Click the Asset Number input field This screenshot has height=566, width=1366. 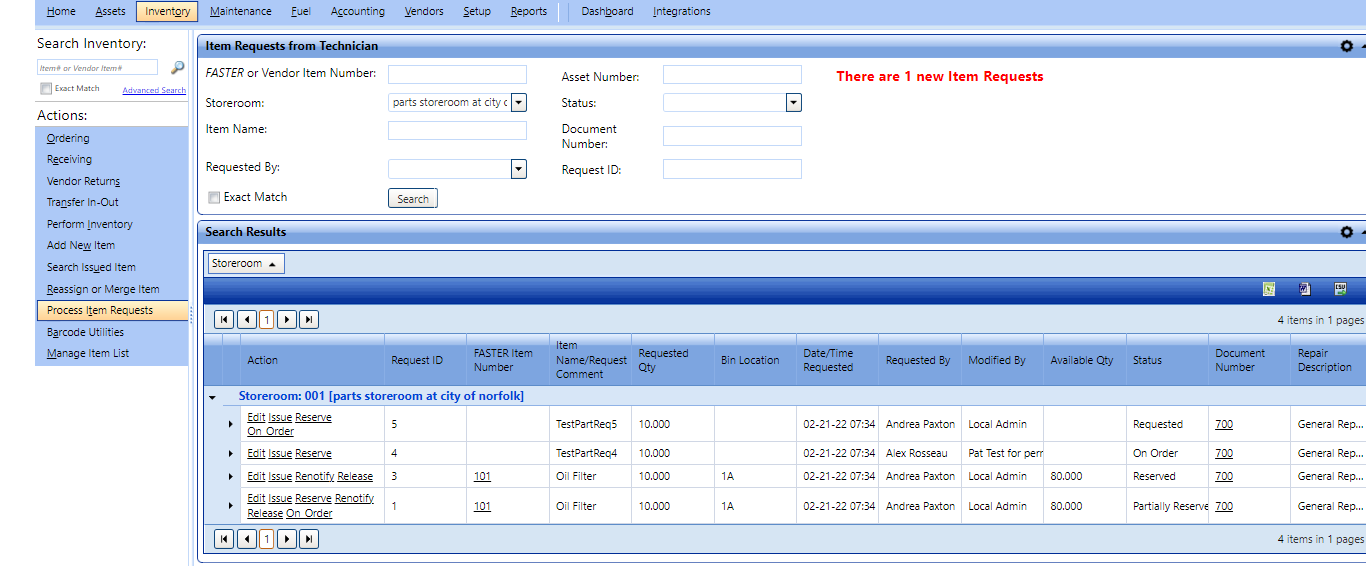pos(732,75)
